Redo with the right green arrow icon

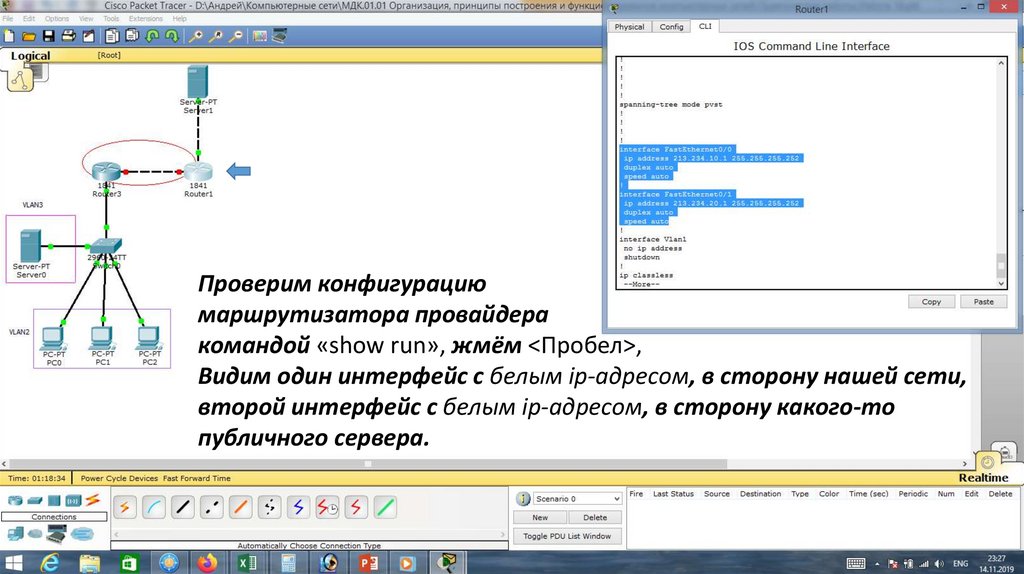click(172, 36)
